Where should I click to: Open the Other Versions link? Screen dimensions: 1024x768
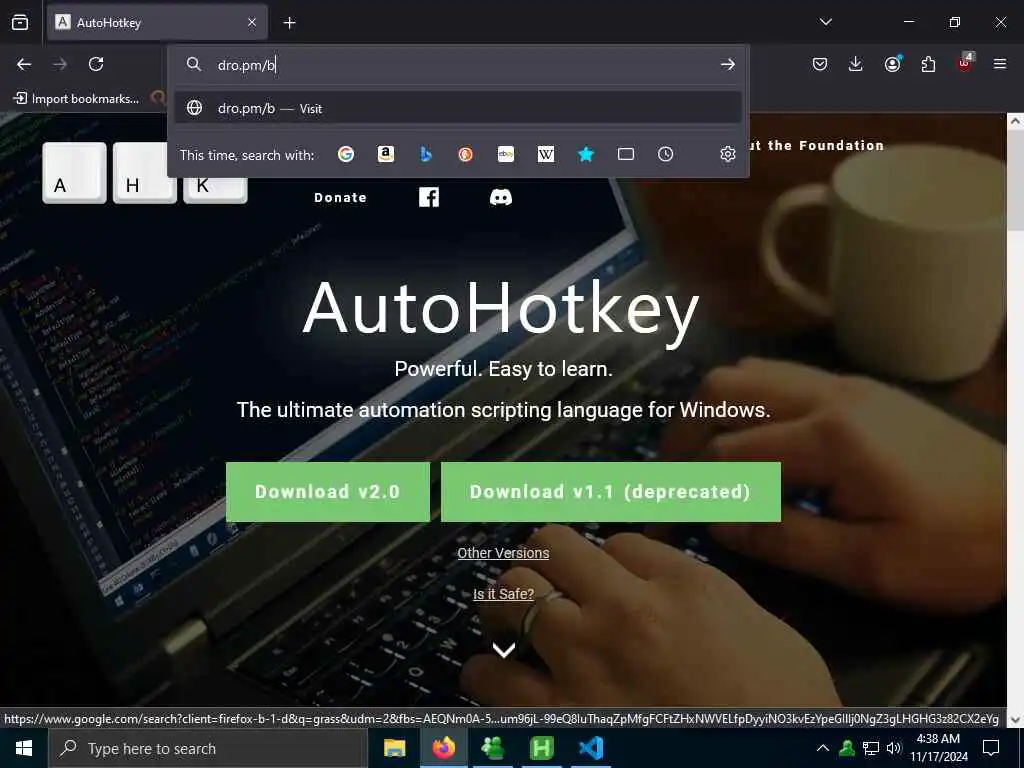(x=503, y=553)
